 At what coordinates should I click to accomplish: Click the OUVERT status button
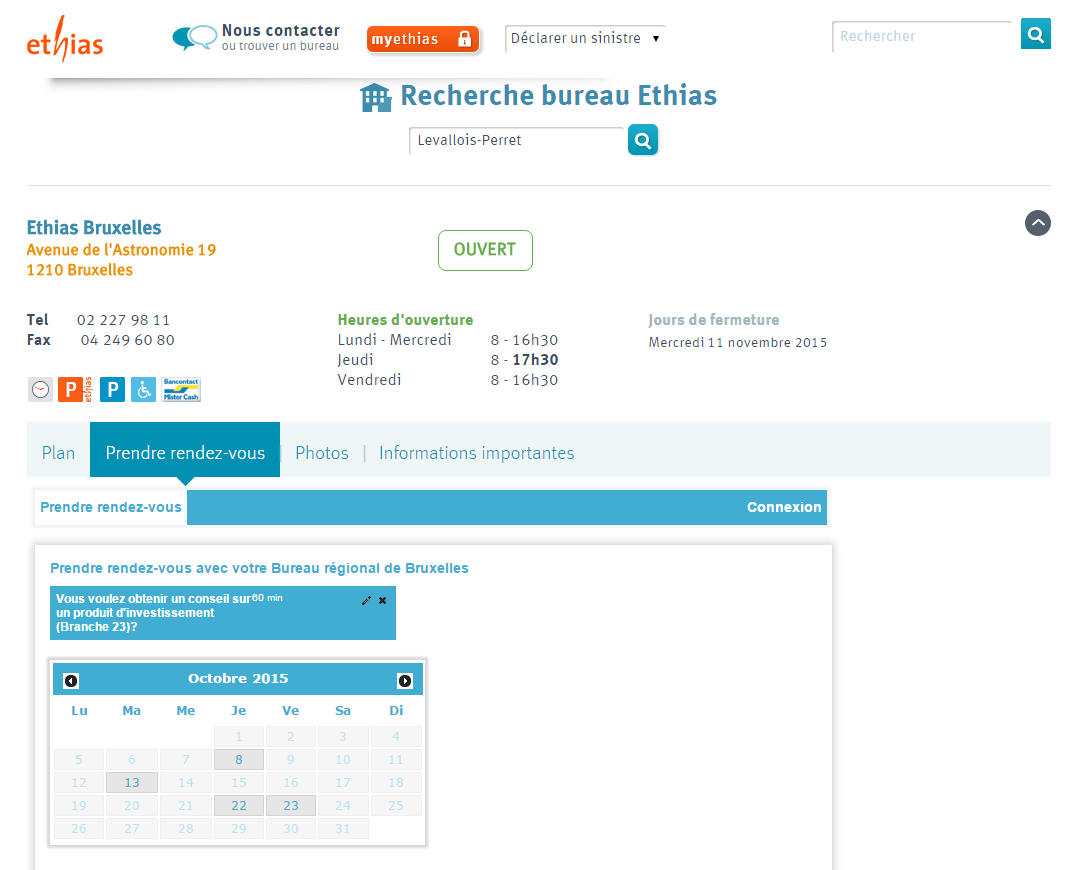[x=486, y=250]
